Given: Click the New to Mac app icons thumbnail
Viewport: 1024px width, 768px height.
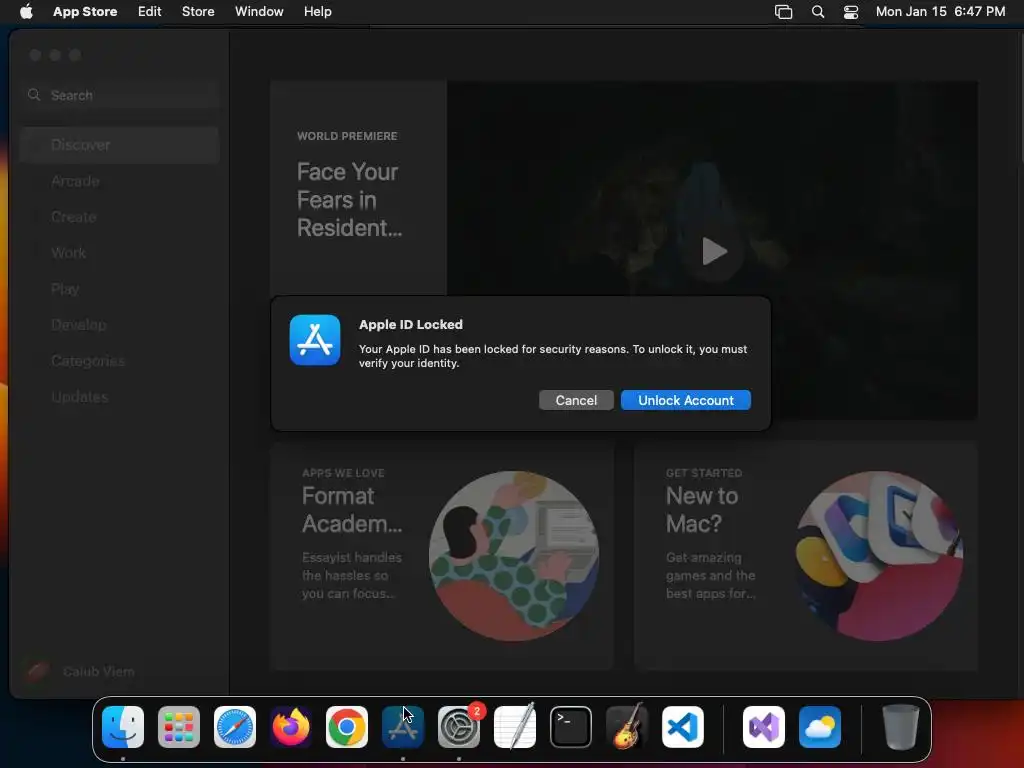Looking at the screenshot, I should 878,556.
